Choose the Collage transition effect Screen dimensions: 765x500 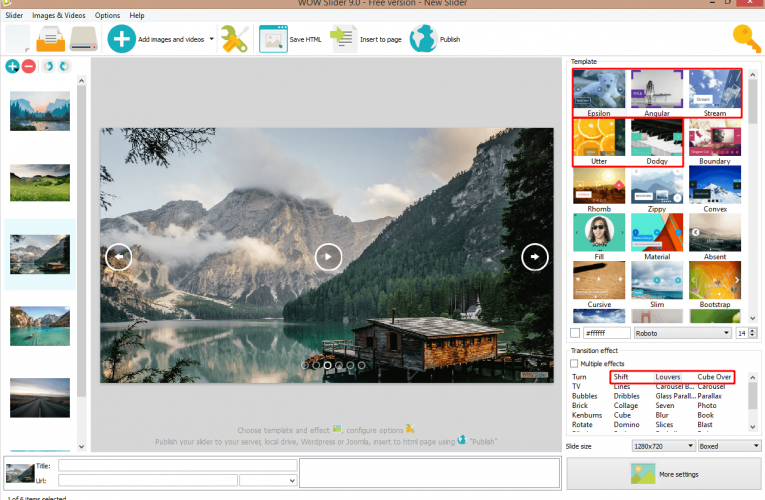[625, 405]
